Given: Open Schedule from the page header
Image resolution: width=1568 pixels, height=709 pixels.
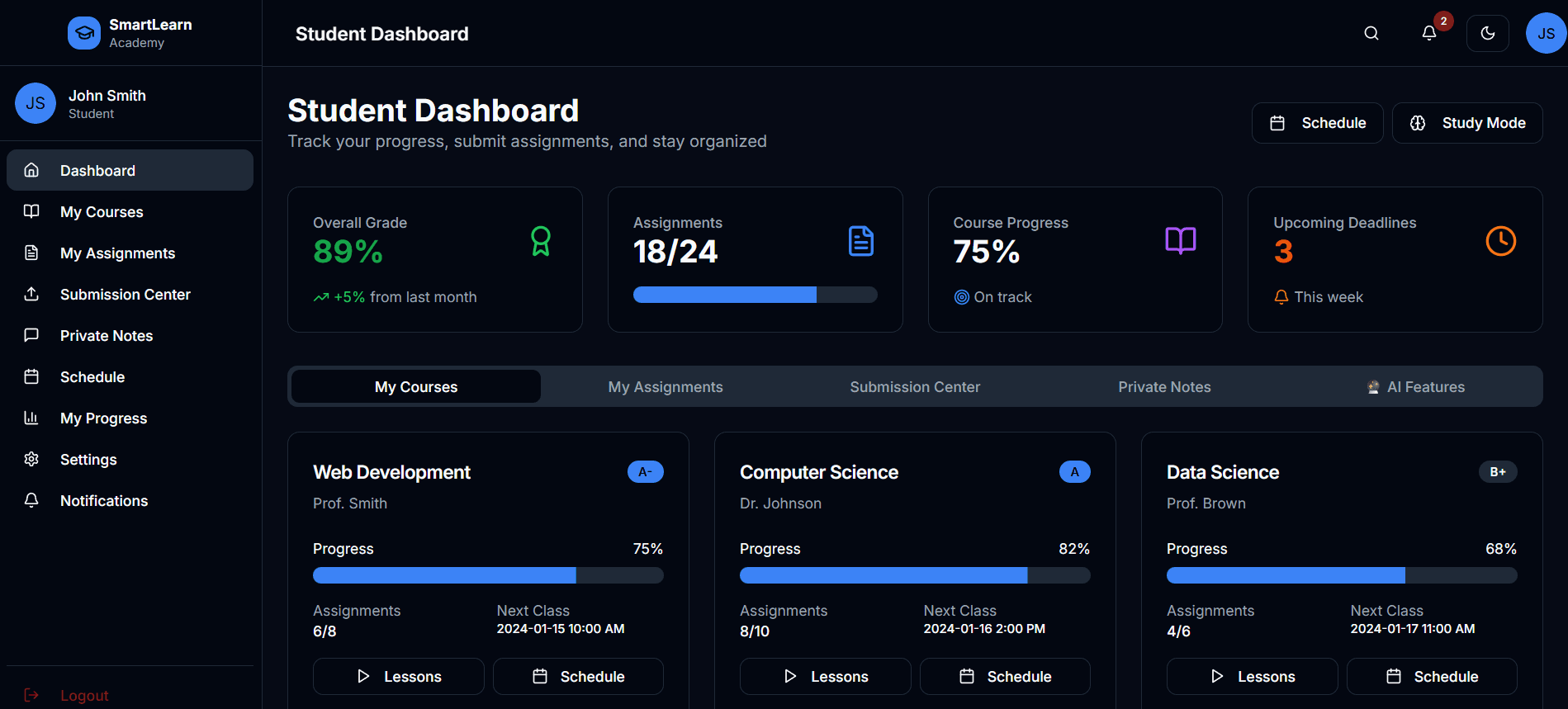Looking at the screenshot, I should [x=1317, y=123].
